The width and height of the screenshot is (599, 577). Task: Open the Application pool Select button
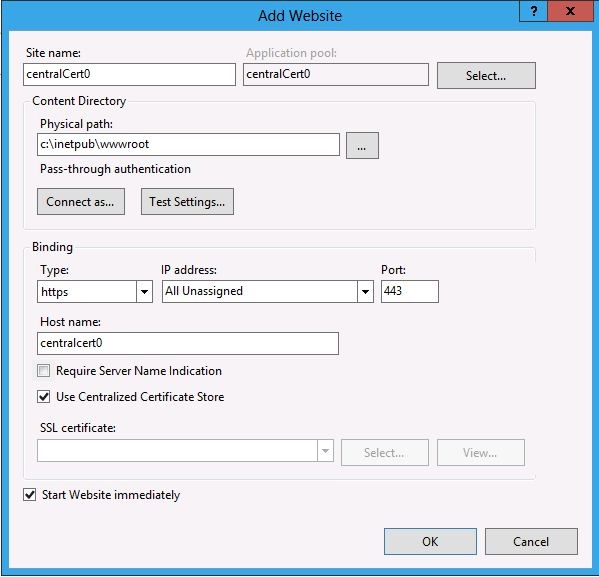tap(486, 76)
